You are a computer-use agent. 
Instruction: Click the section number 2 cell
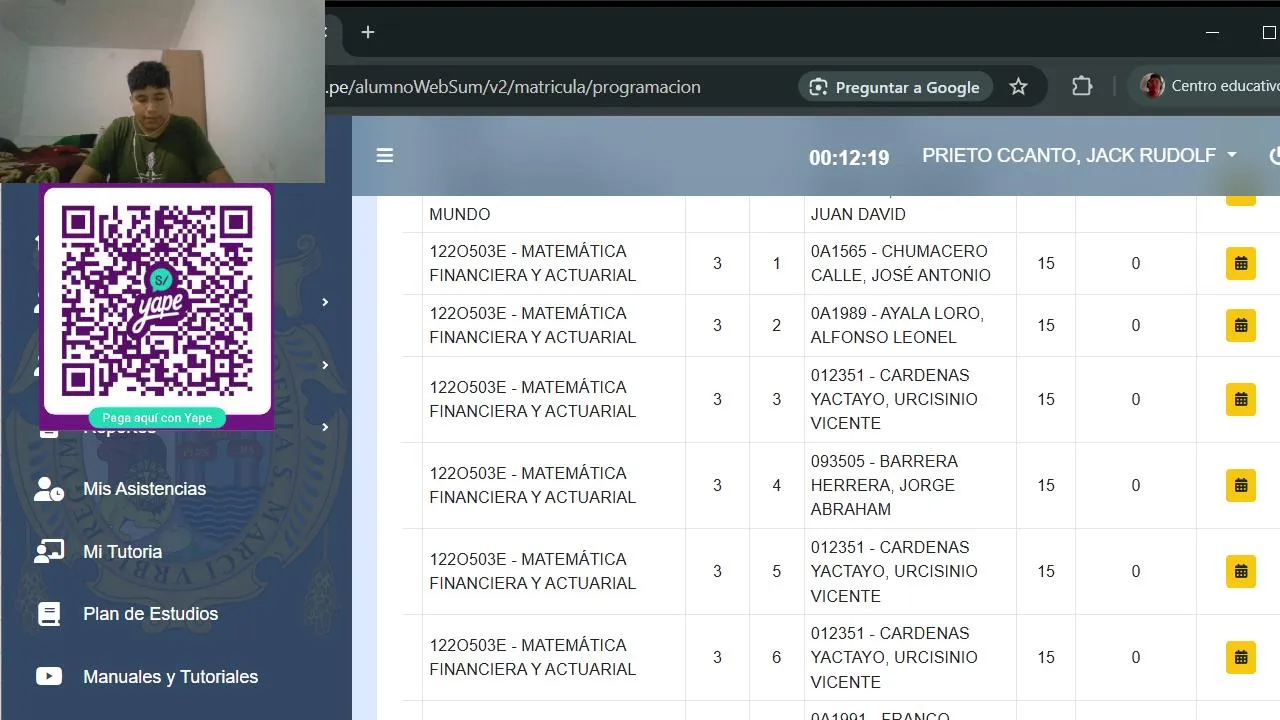coord(776,326)
